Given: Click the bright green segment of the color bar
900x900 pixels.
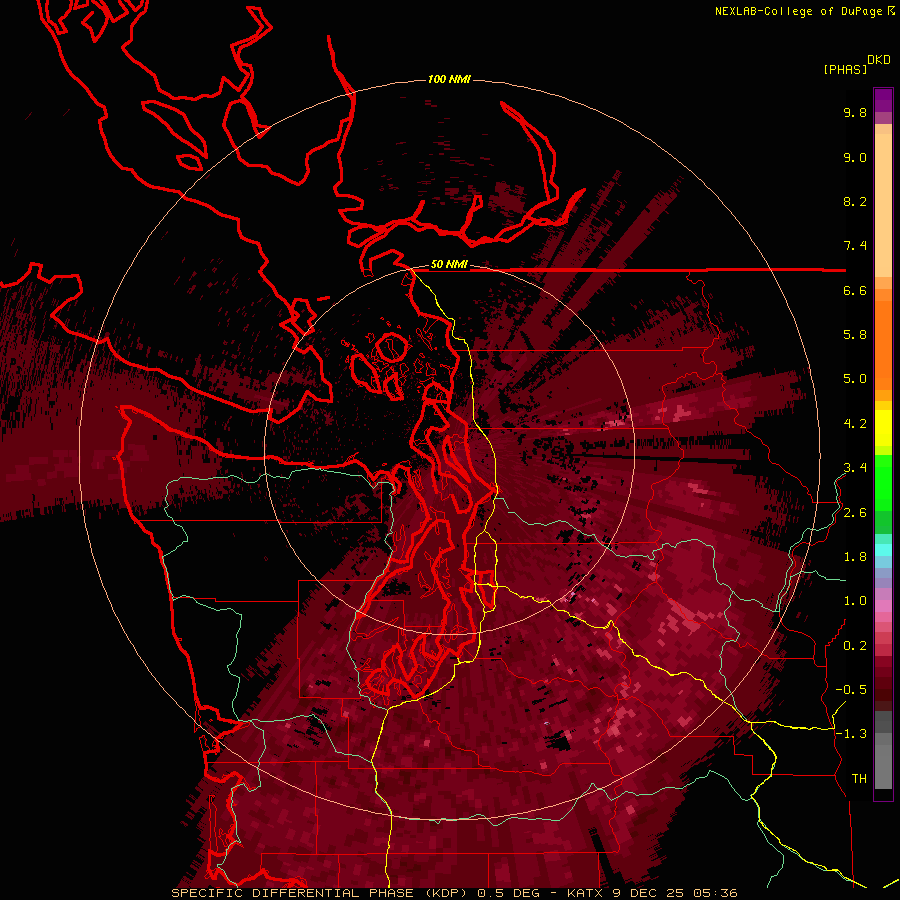Looking at the screenshot, I should coord(883,482).
